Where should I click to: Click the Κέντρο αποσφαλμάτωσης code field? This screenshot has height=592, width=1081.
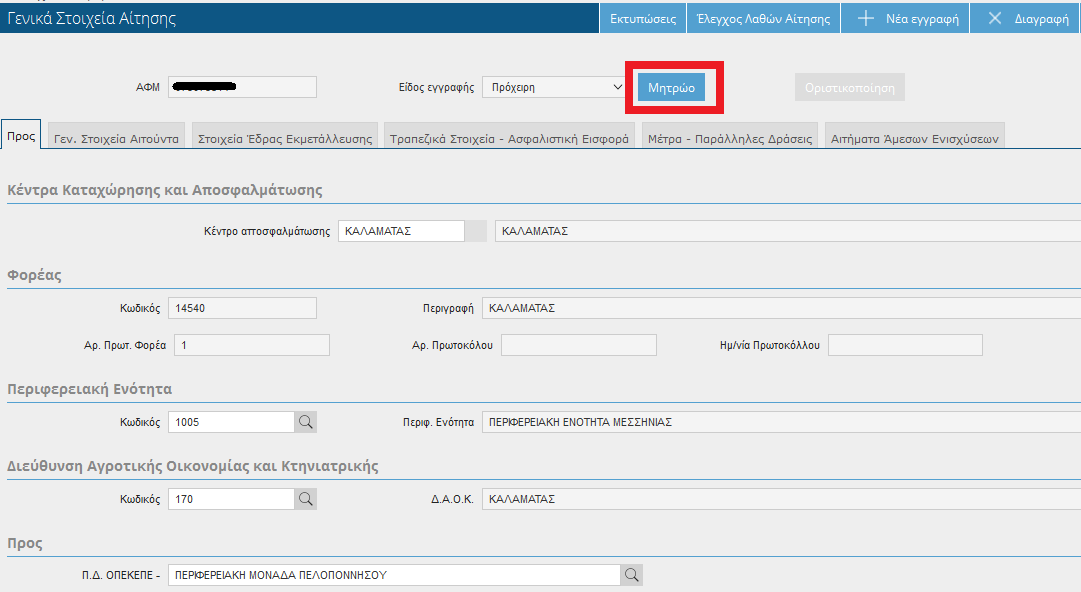click(x=401, y=231)
